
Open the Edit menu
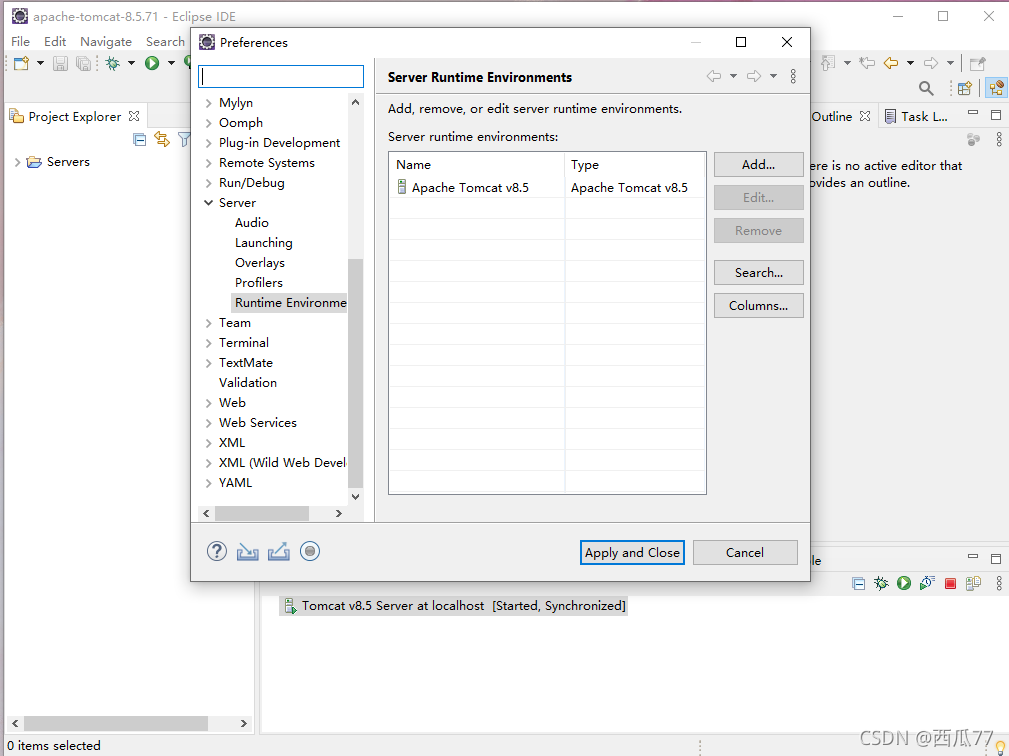pyautogui.click(x=55, y=41)
